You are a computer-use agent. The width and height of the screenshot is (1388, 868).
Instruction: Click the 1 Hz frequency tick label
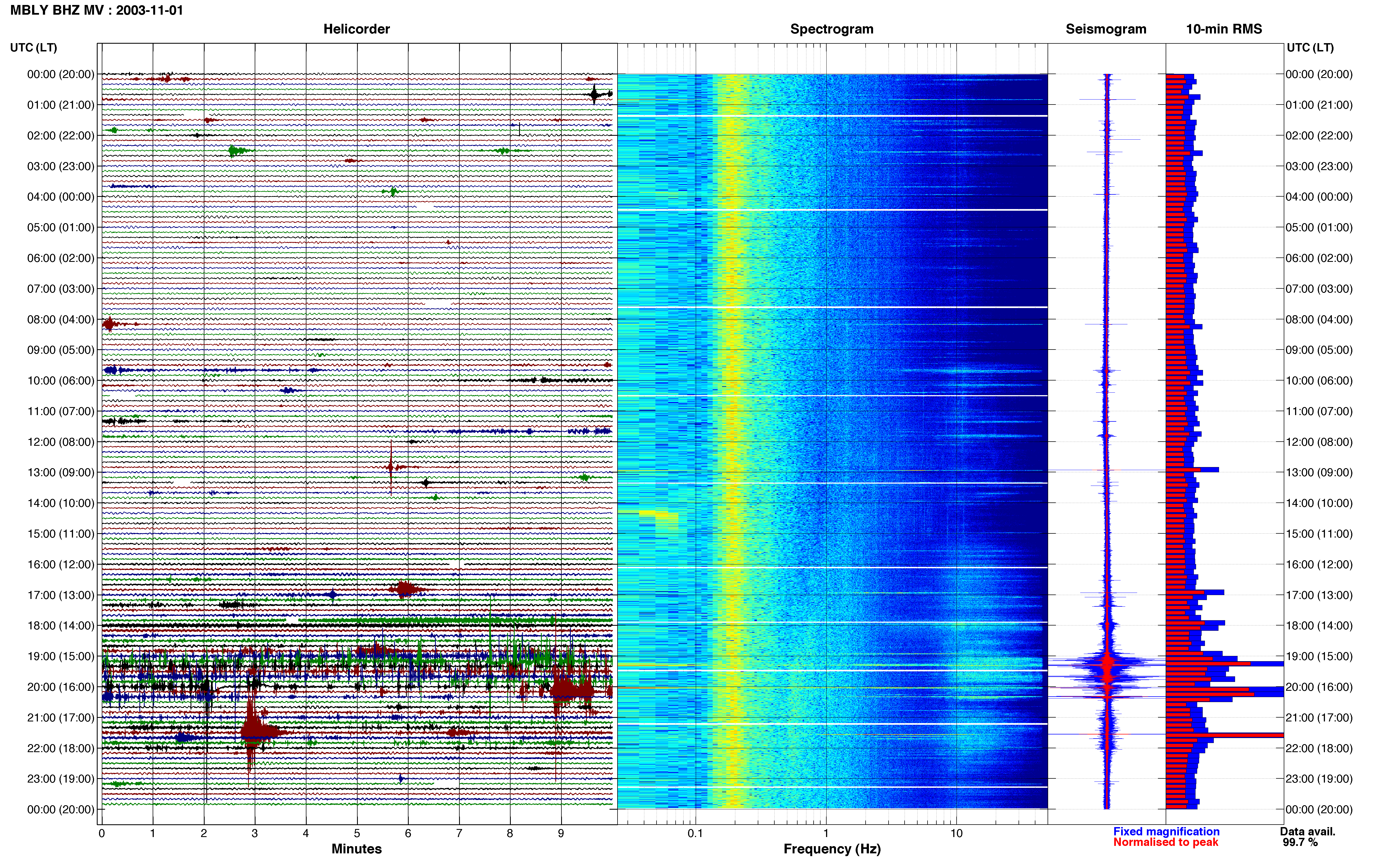click(x=826, y=833)
